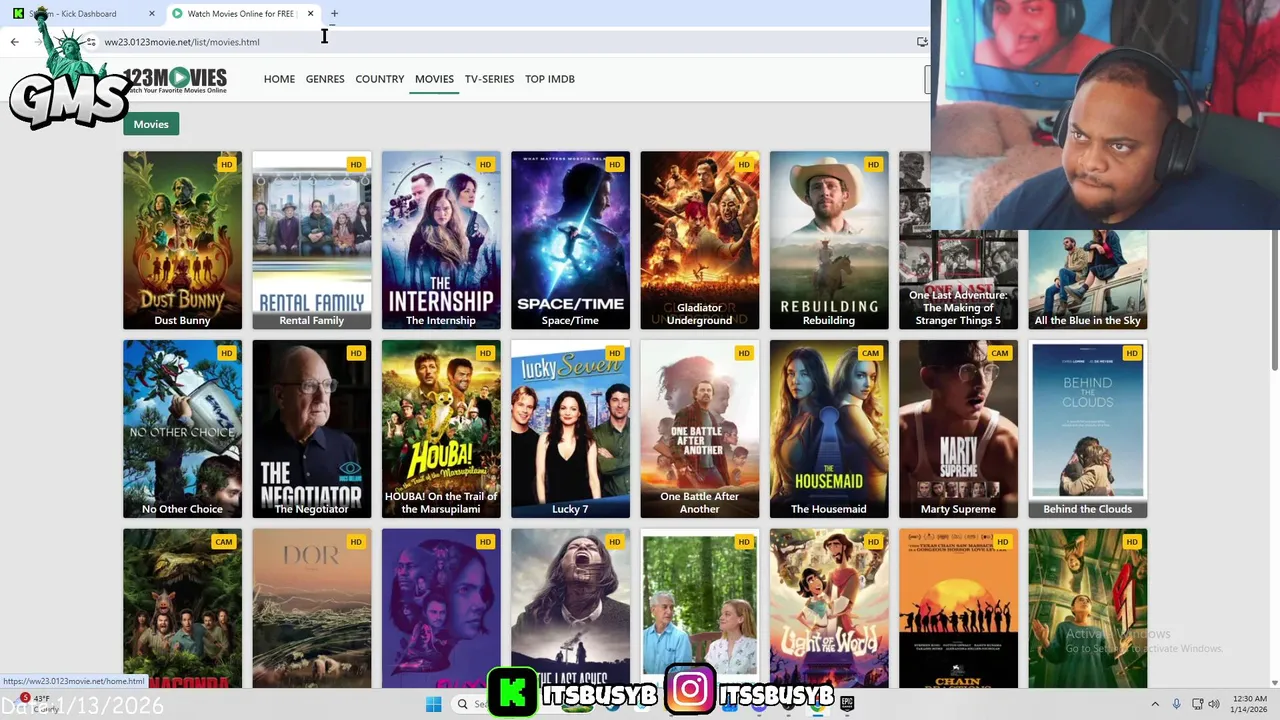Image resolution: width=1280 pixels, height=720 pixels.
Task: Close the Watch Movies Online tab
Action: click(x=310, y=14)
